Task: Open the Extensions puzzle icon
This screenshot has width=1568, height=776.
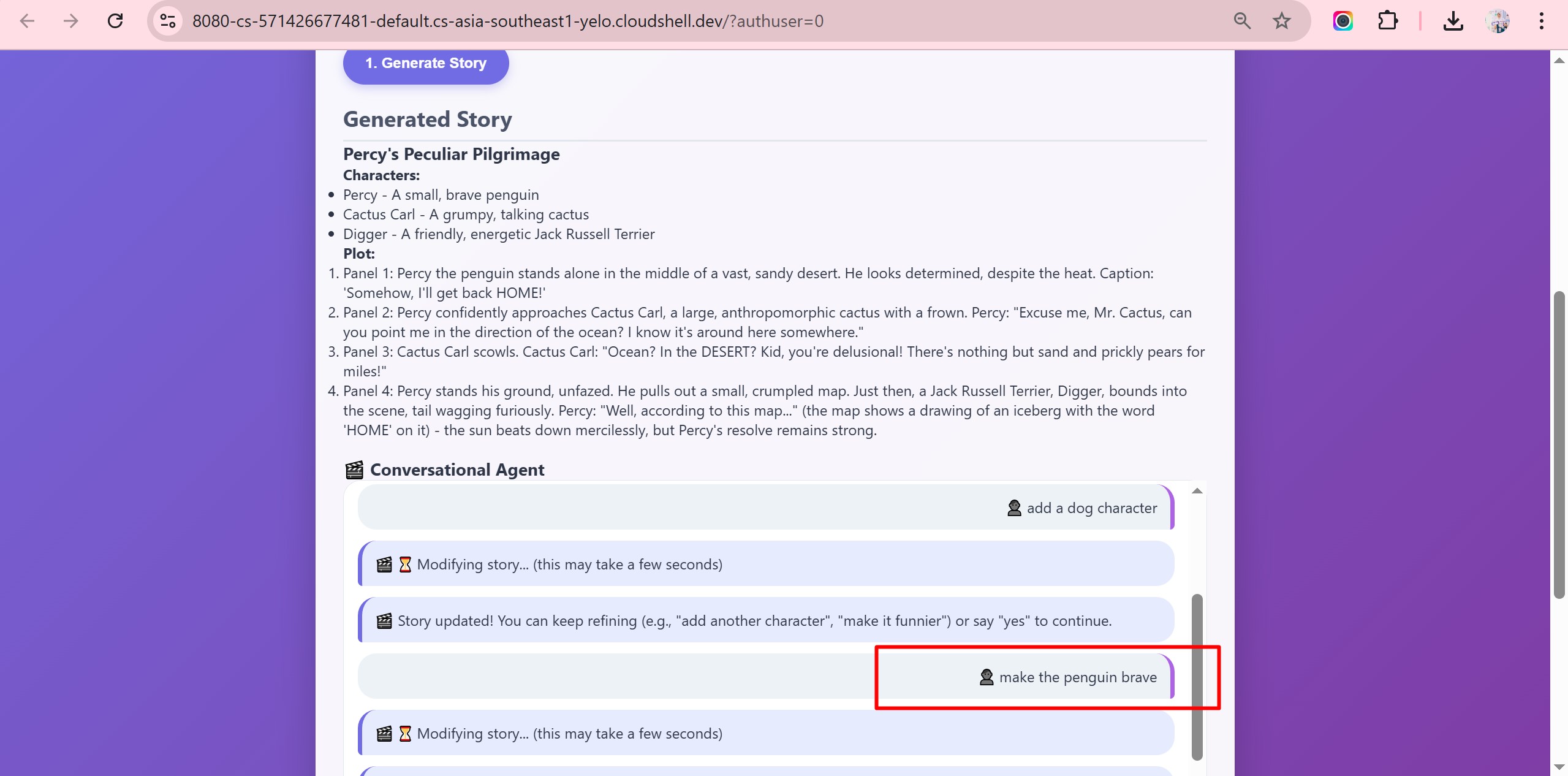Action: (1387, 21)
